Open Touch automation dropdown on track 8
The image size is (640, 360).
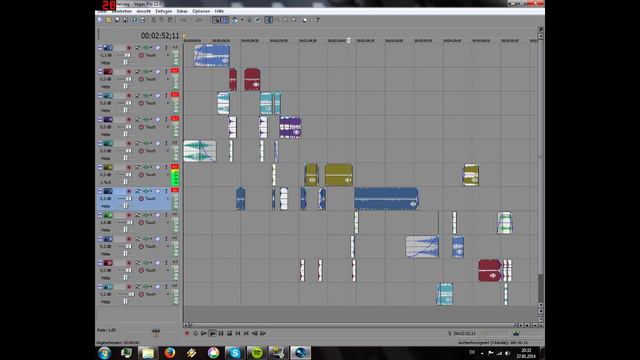pos(168,222)
